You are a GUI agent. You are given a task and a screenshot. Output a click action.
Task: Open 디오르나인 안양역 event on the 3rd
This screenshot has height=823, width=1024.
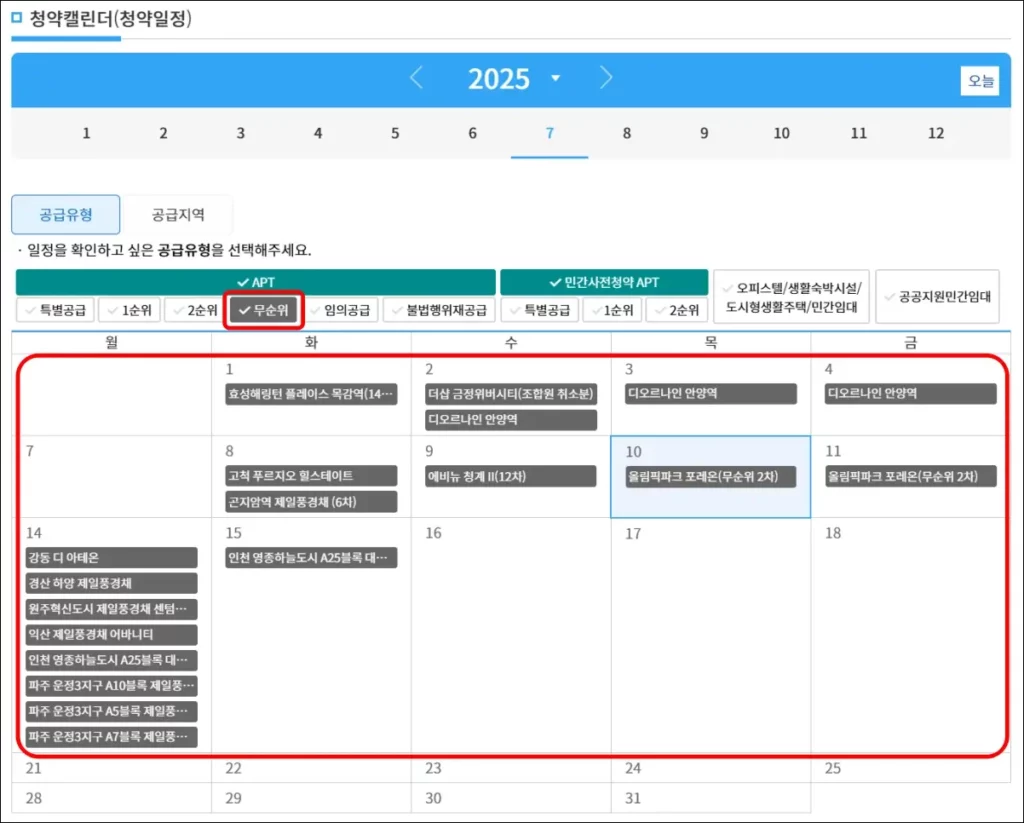click(711, 394)
